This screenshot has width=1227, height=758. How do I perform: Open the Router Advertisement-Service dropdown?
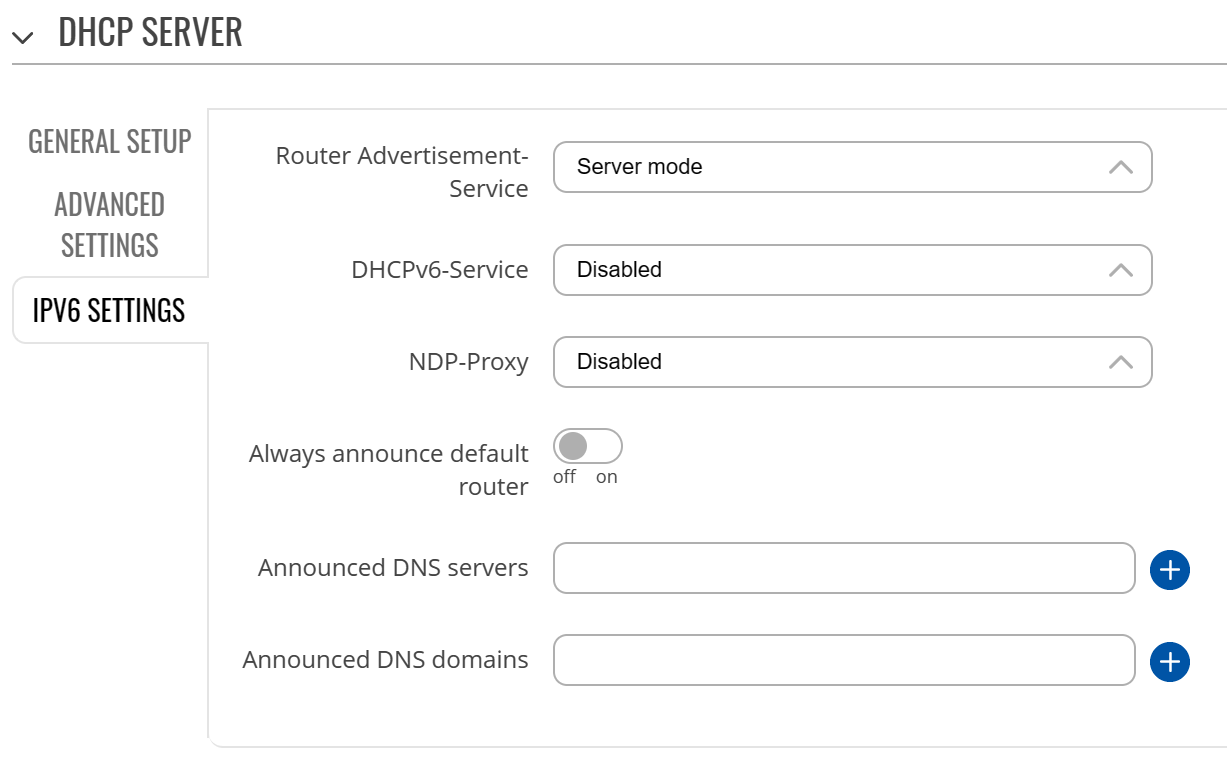pos(852,167)
